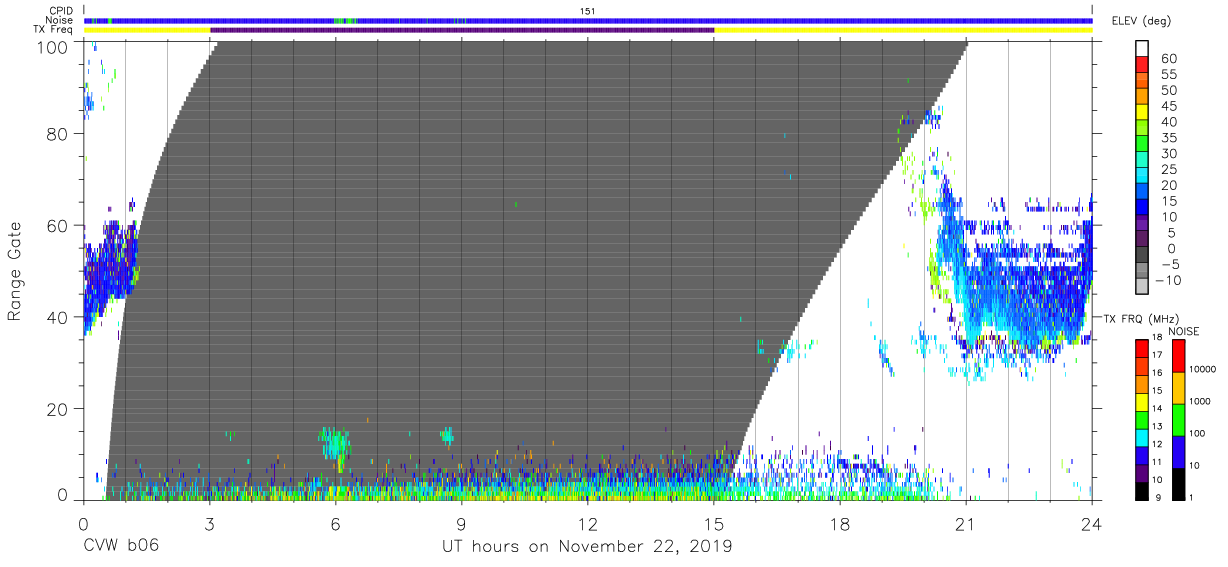Screen dimensions: 1228x567
Task: Pick the black 9–10 MHz TX frequency swatch
Action: coord(1144,489)
